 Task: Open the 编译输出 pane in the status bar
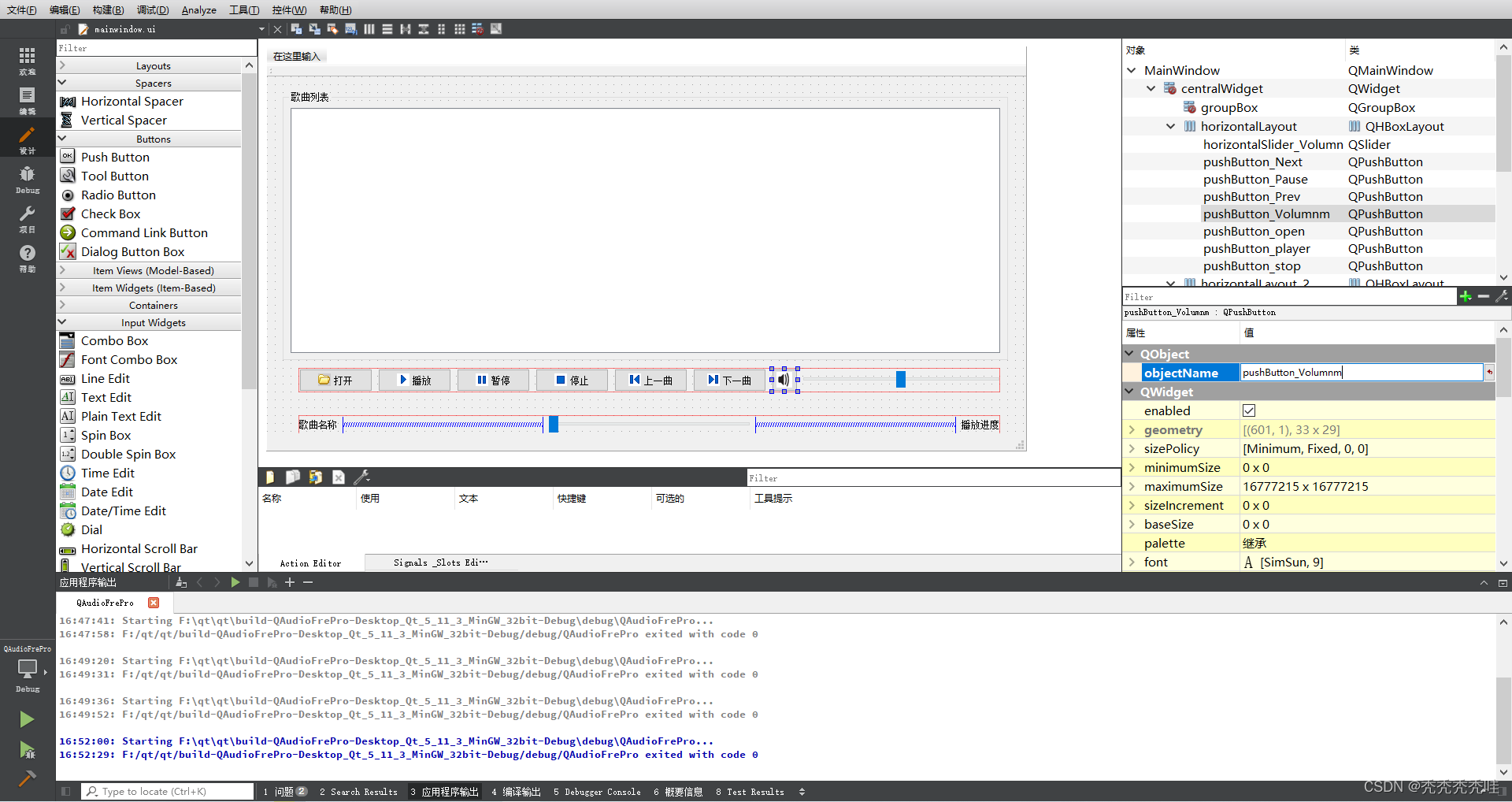tap(516, 792)
